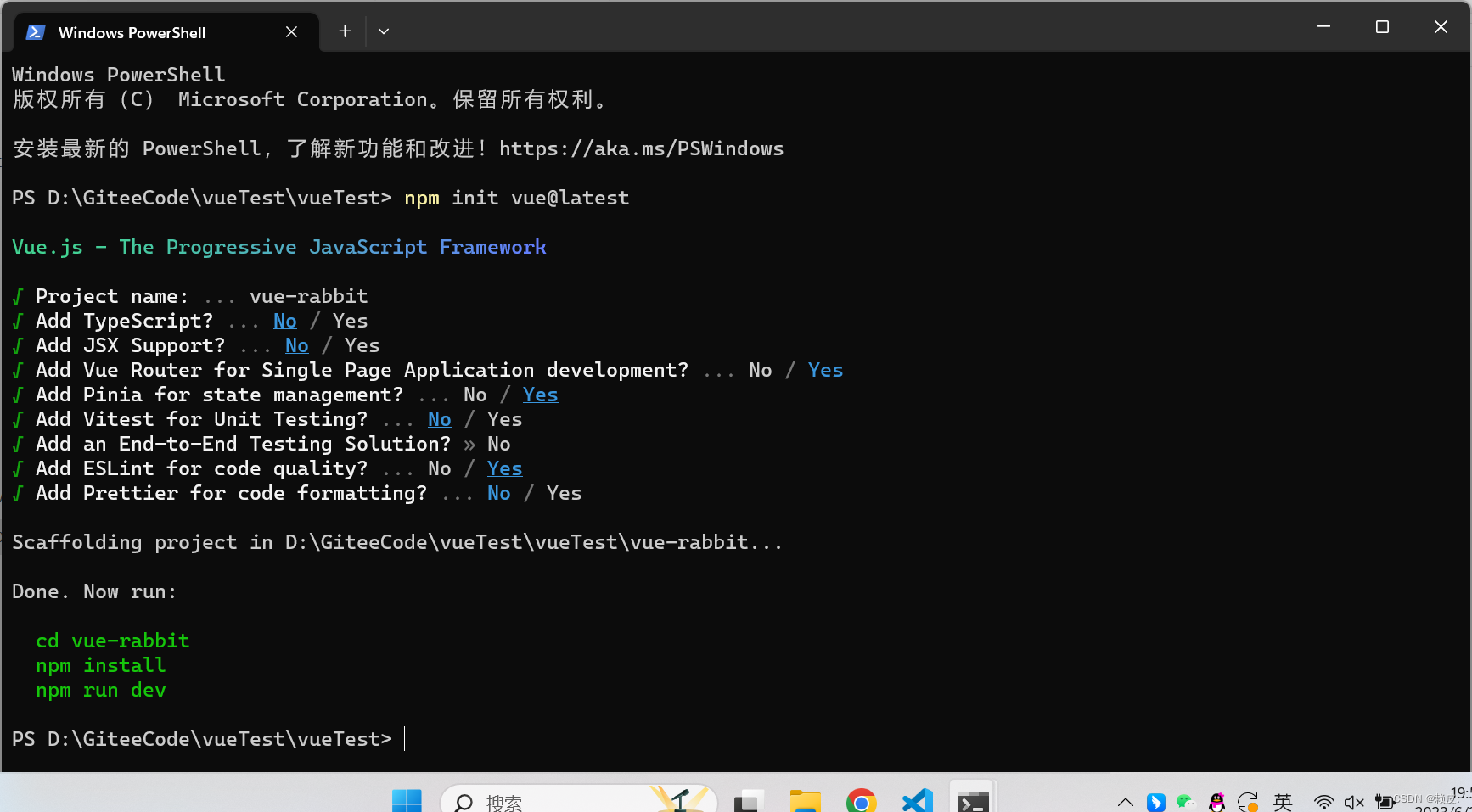1472x812 pixels.
Task: Click the Scaffolding project path line
Action: [x=397, y=542]
